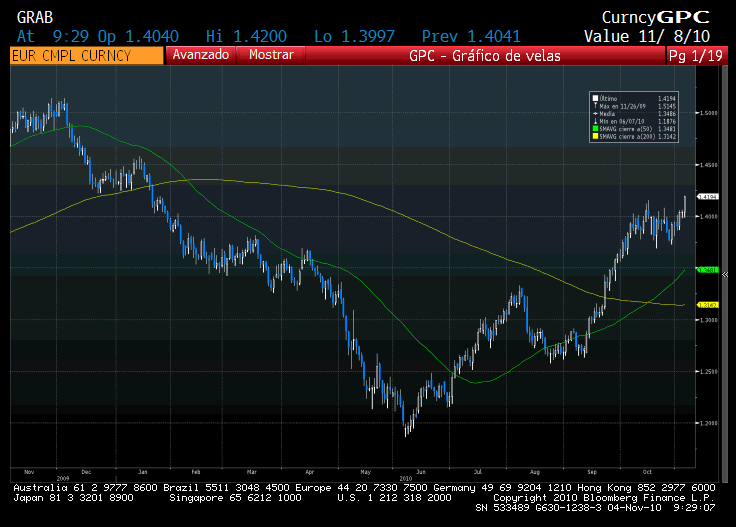736x527 pixels.
Task: Click the white Último swatch in the legend
Action: tap(595, 98)
